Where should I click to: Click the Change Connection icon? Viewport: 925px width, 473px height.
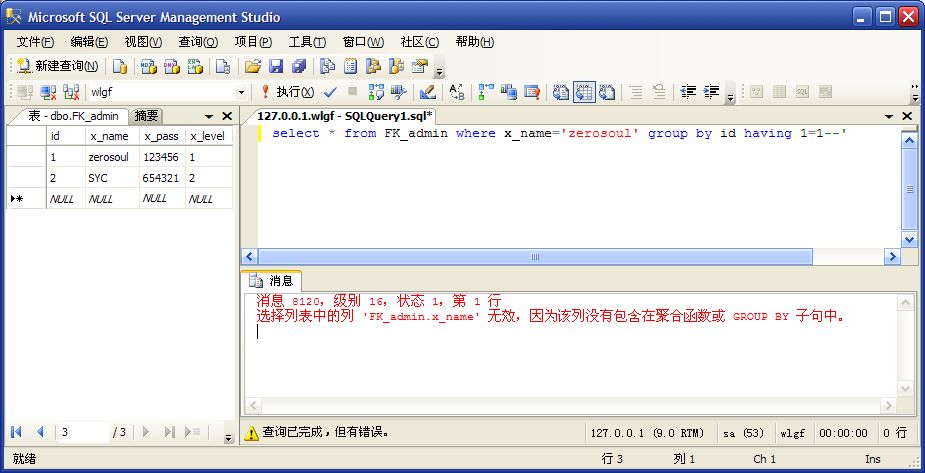(71, 92)
